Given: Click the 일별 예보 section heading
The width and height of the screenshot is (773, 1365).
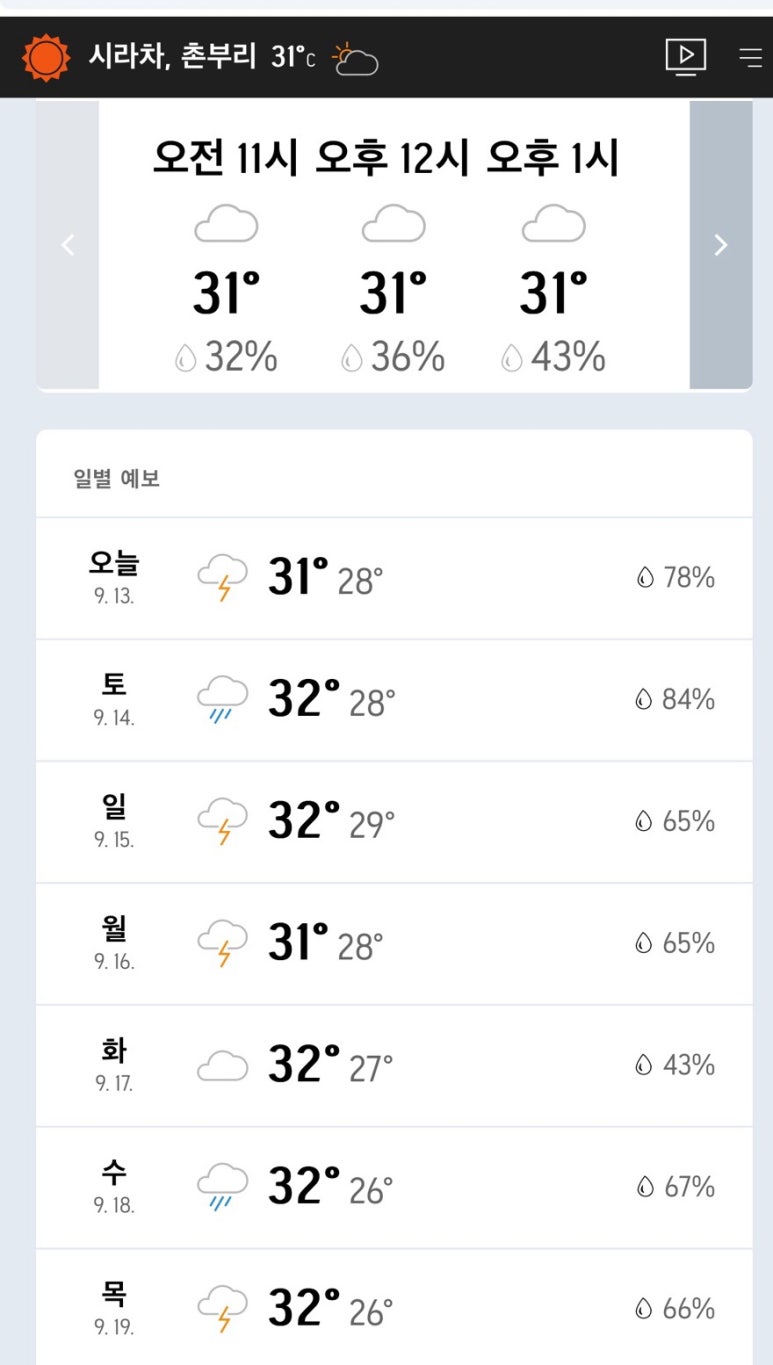Looking at the screenshot, I should point(117,479).
